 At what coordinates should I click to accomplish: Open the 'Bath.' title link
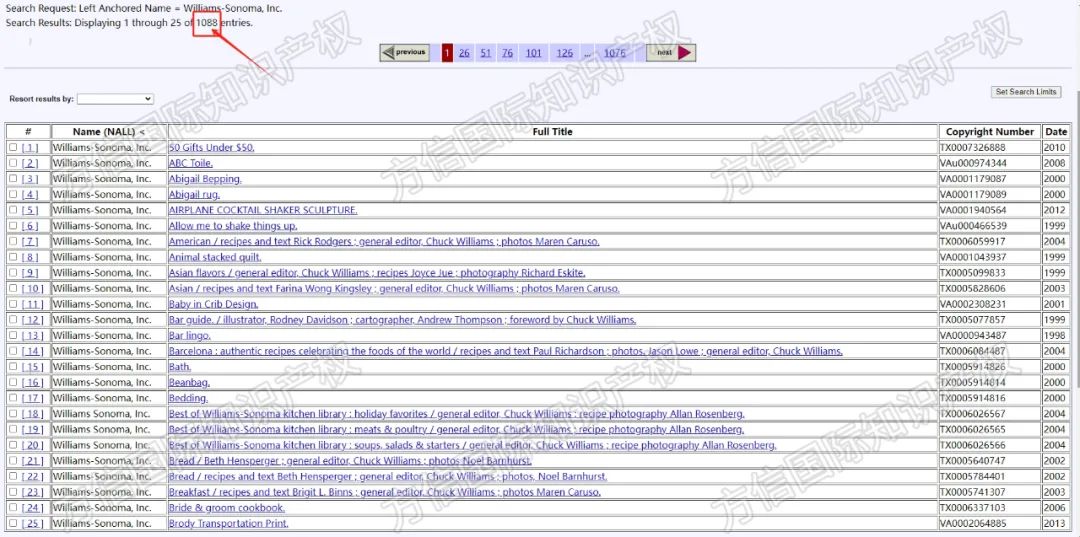180,367
